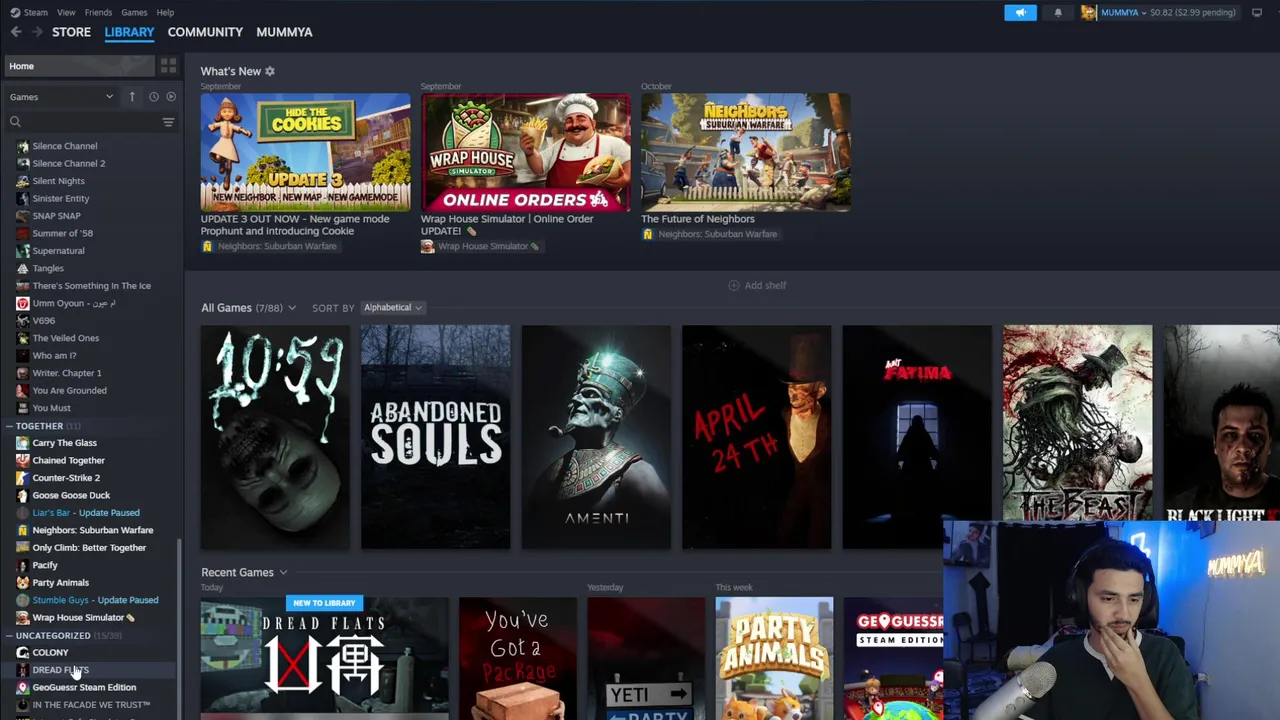The image size is (1280, 720).
Task: Click the Party Animals sidebar icon
Action: tap(22, 582)
